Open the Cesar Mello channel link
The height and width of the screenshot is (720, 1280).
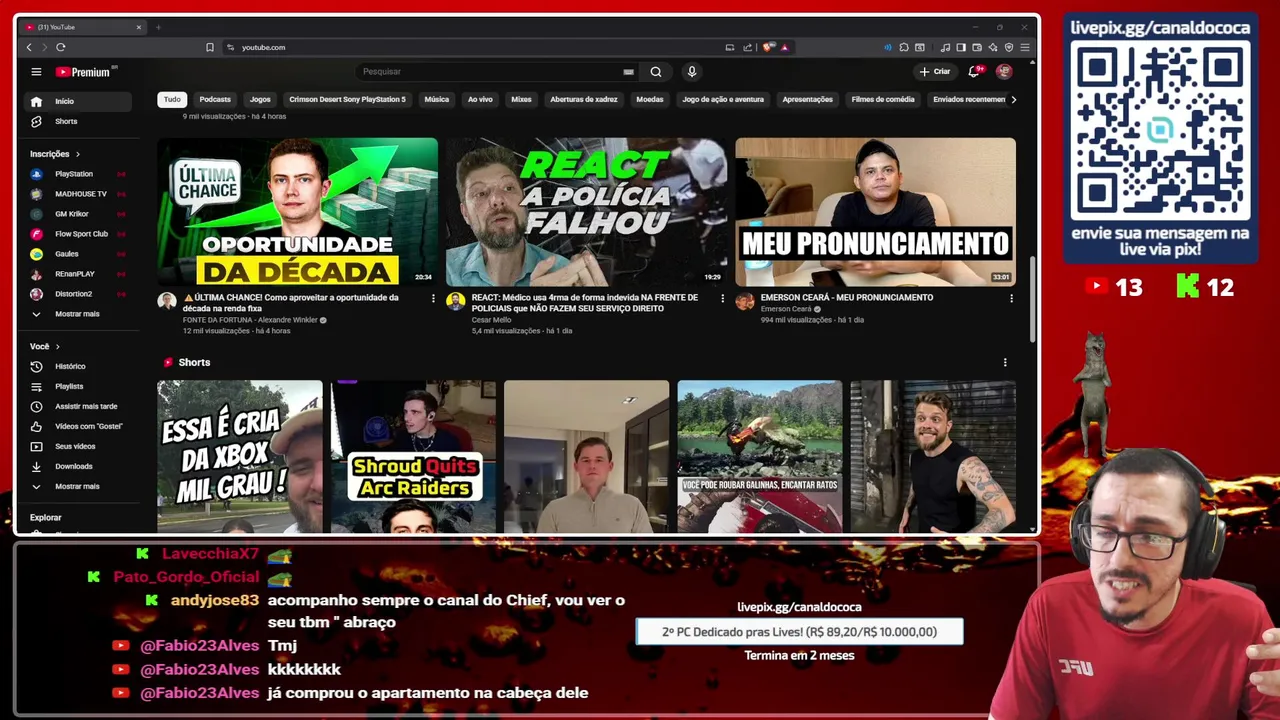[491, 320]
